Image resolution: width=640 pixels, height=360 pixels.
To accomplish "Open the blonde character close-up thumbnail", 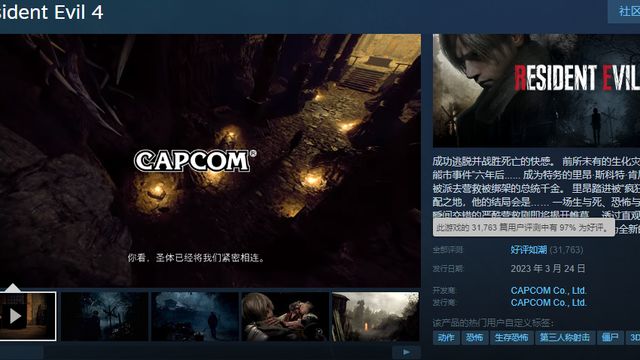I will pos(285,316).
